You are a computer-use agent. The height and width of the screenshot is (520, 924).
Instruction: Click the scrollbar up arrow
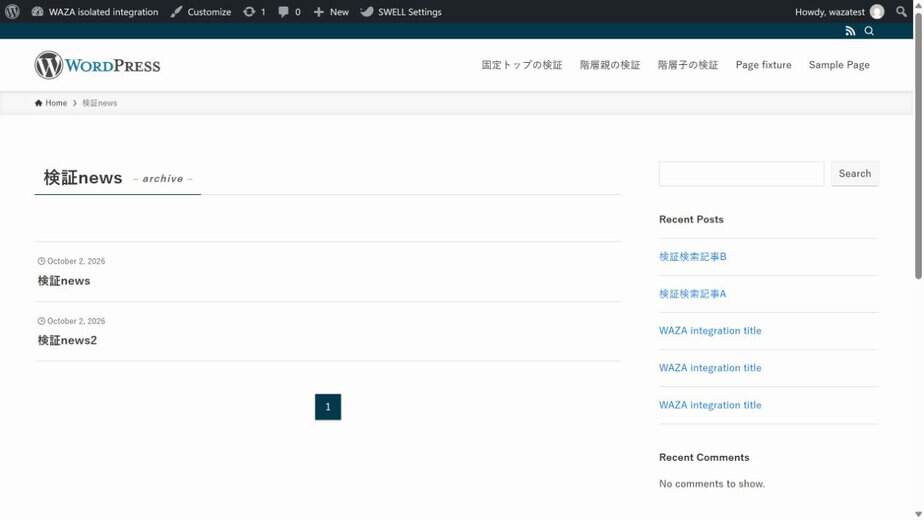pyautogui.click(x=918, y=4)
